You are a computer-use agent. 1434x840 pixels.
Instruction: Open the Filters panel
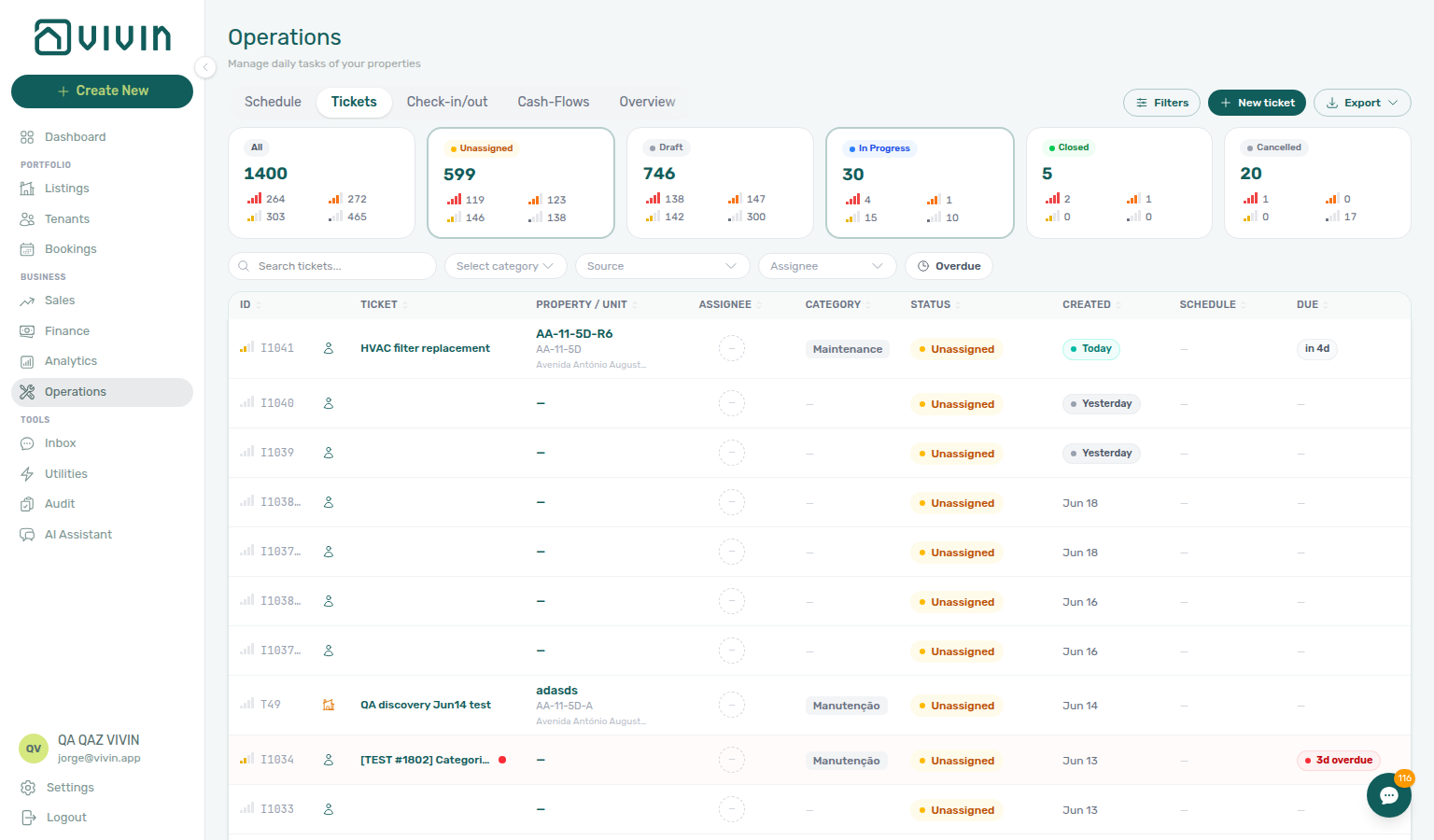click(x=1162, y=103)
